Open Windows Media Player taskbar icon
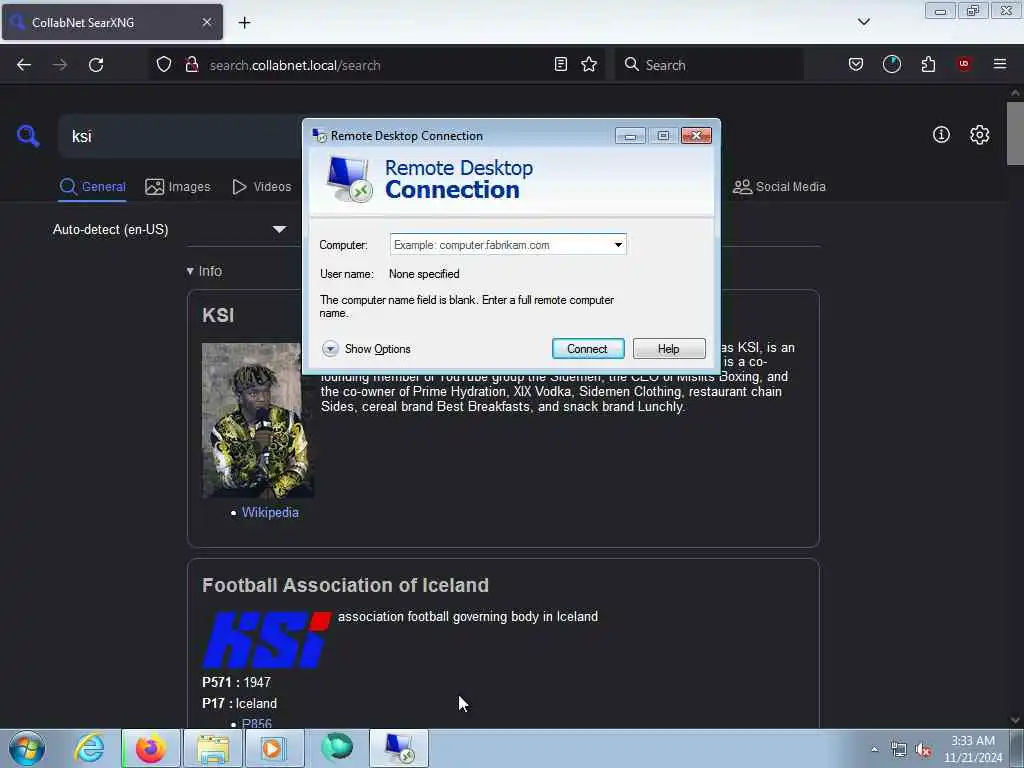Viewport: 1024px width, 768px height. pos(274,748)
